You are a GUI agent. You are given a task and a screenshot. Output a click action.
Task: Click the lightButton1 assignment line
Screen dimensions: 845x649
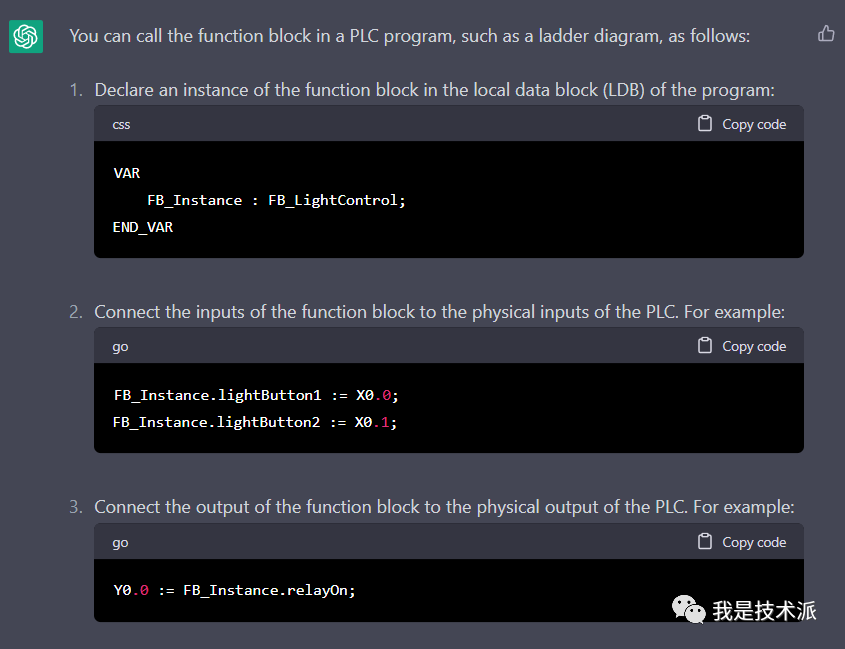pos(256,395)
